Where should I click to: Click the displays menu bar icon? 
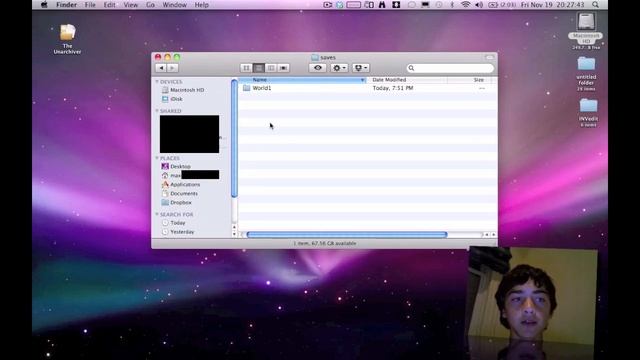pos(425,5)
